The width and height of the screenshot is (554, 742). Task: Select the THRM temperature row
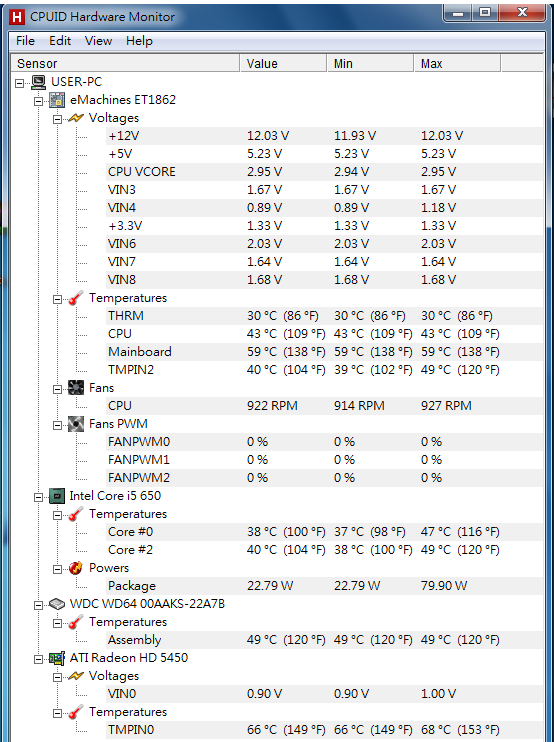tap(325, 316)
